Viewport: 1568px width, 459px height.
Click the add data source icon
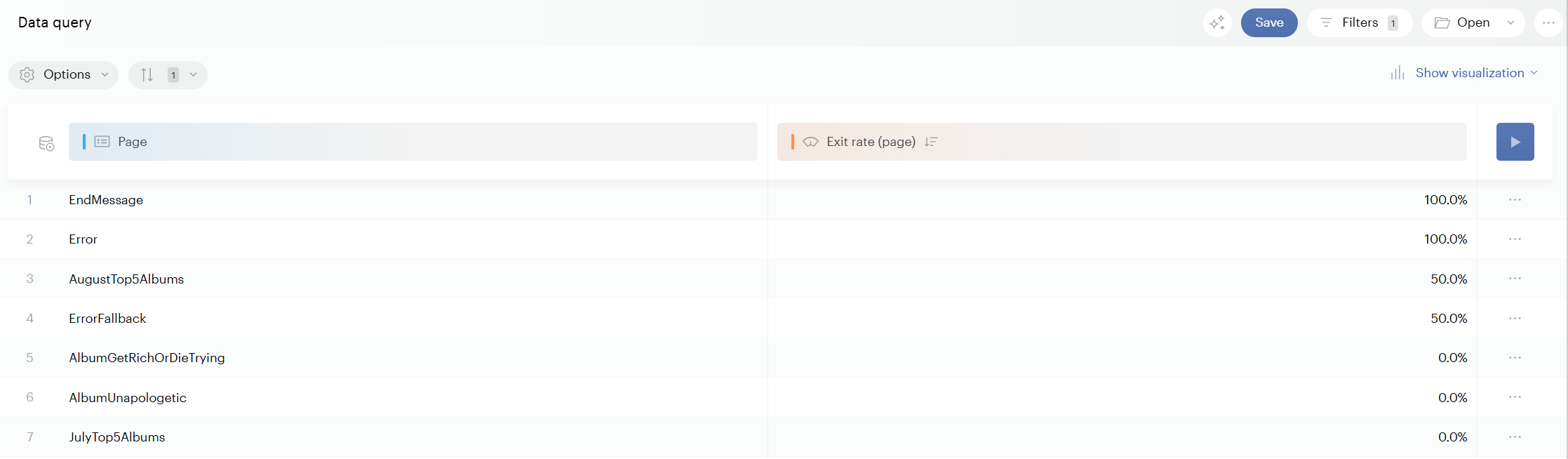[x=46, y=143]
